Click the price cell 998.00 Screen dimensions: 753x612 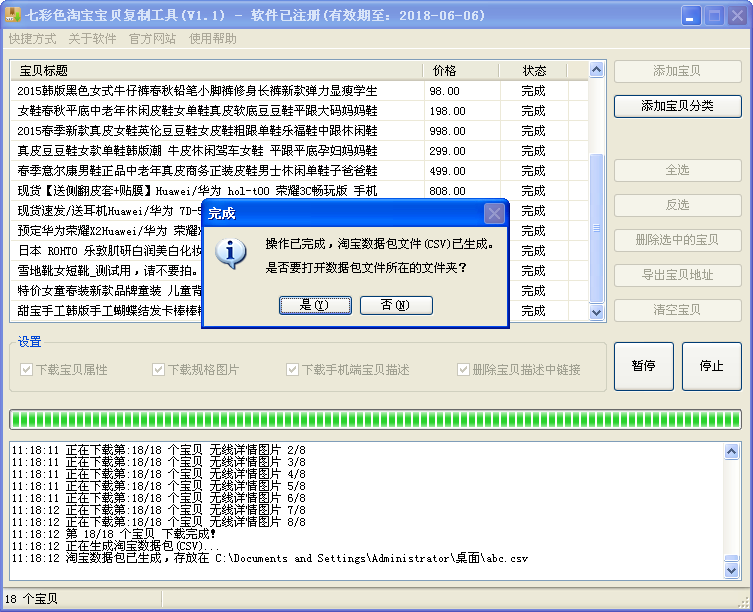[448, 131]
